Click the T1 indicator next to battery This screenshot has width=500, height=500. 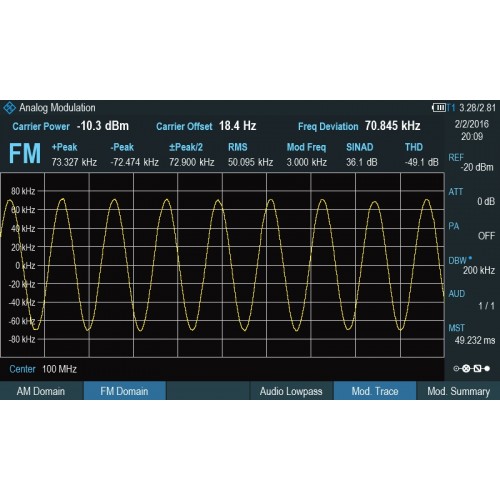[x=451, y=108]
